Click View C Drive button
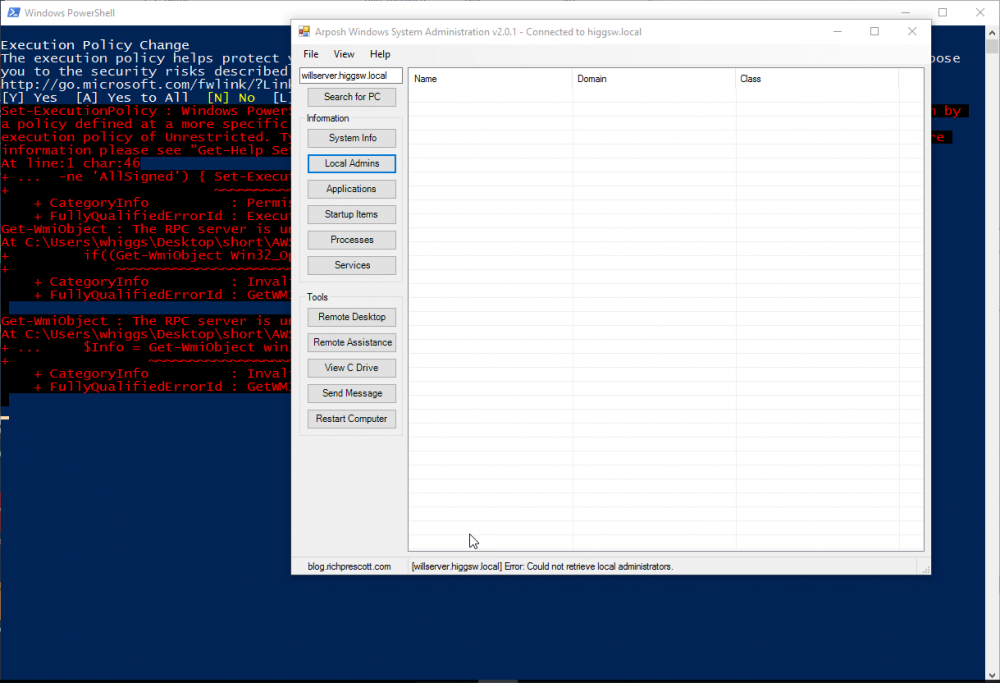The width and height of the screenshot is (1000, 683). click(351, 368)
